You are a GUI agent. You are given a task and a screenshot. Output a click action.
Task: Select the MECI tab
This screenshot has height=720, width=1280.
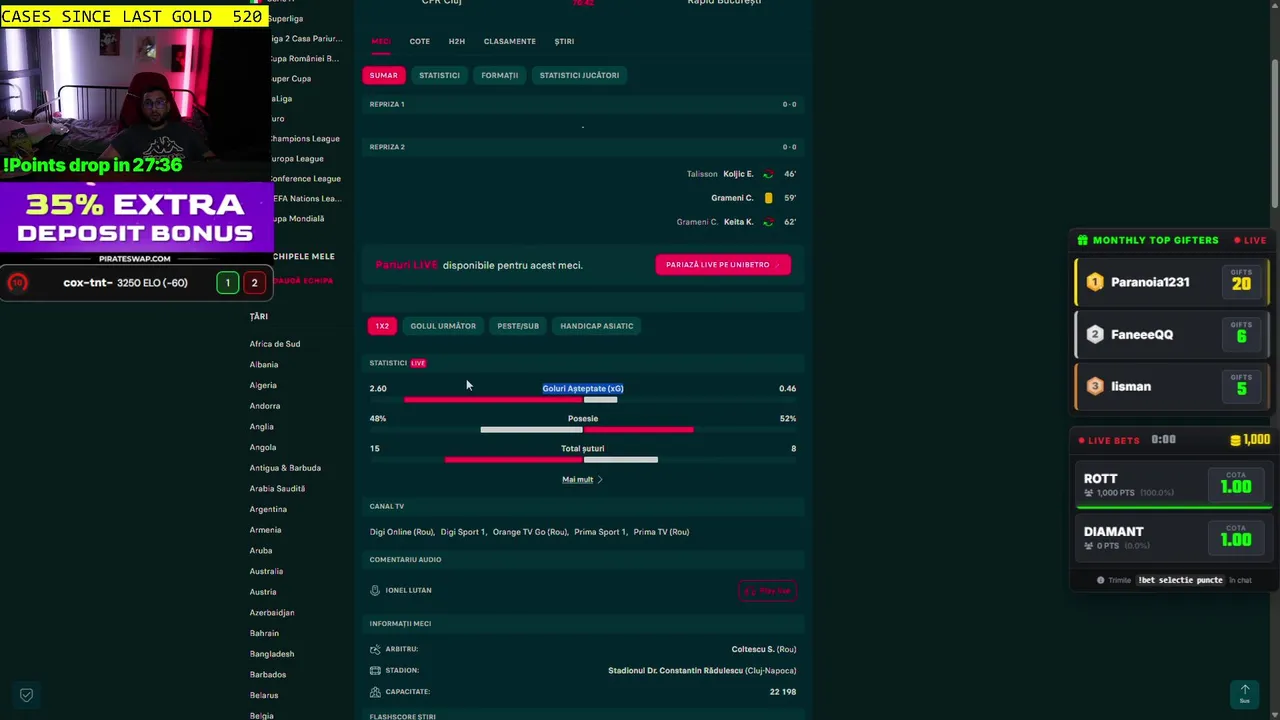381,41
